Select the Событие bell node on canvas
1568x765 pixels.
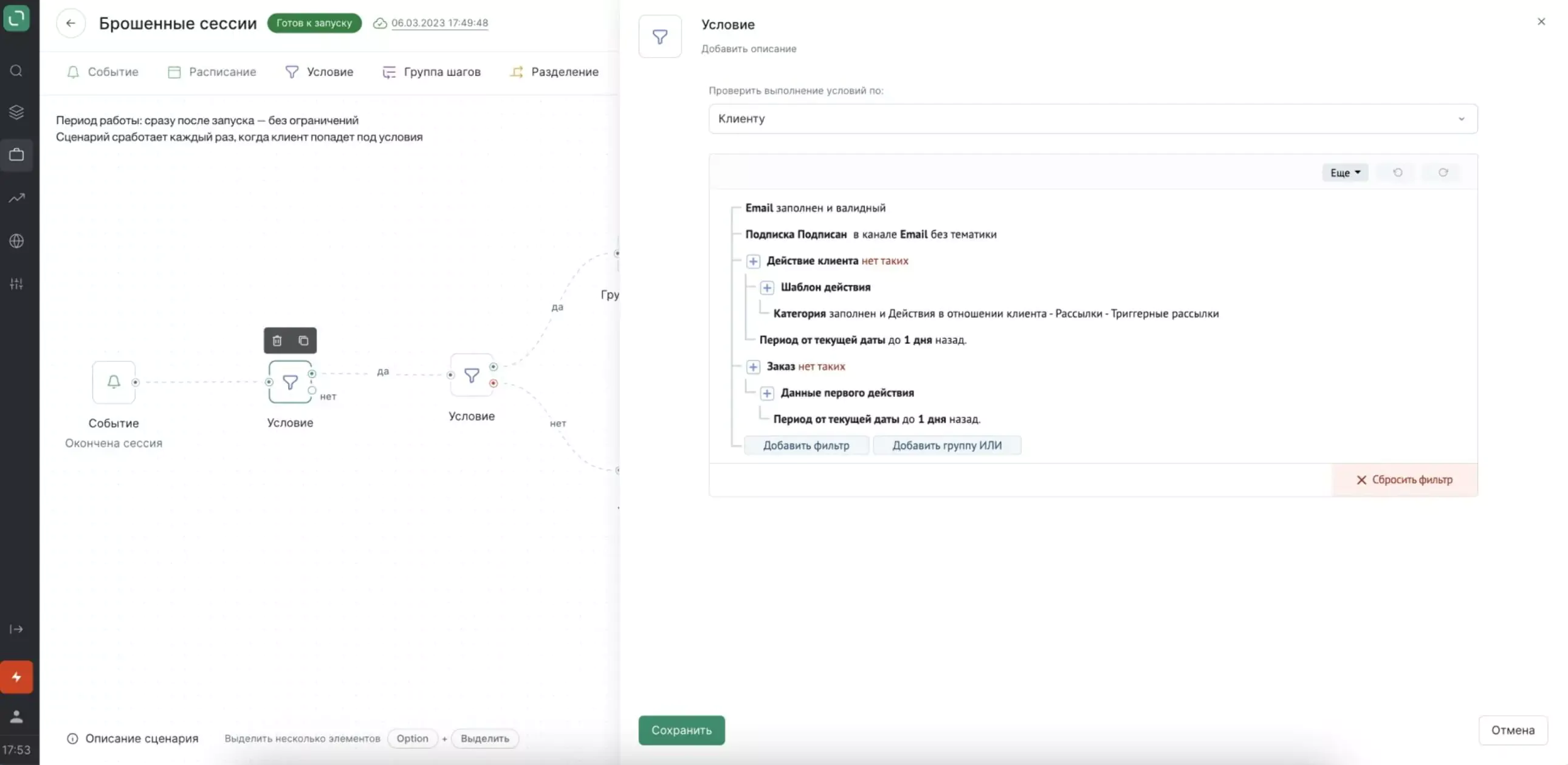coord(114,382)
